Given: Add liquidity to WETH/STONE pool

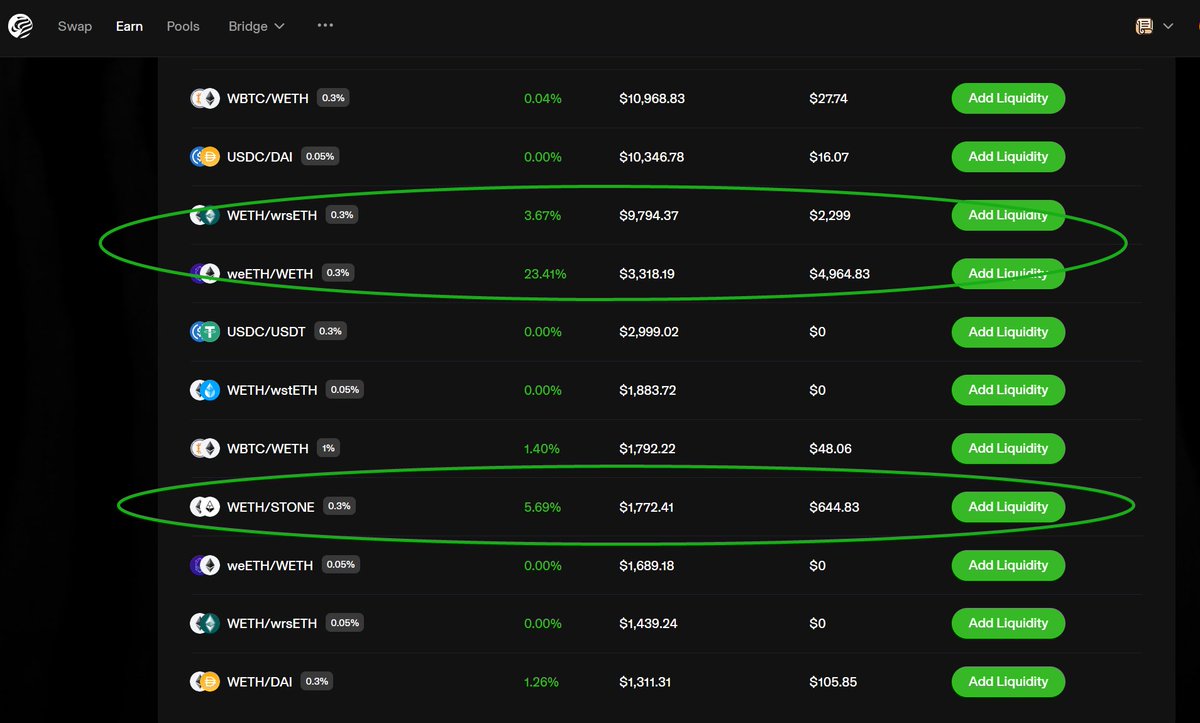Looking at the screenshot, I should (1008, 507).
